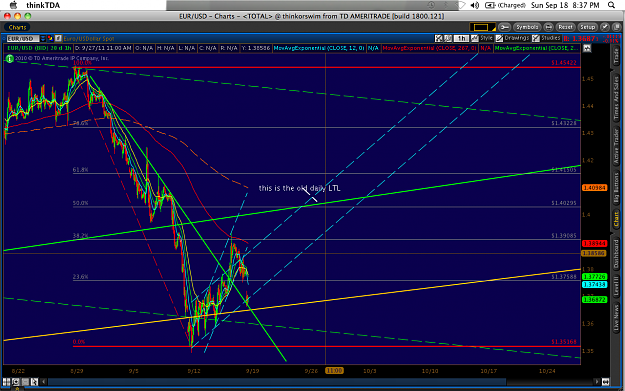The height and width of the screenshot is (391, 625).
Task: Click the first bottom-left chart grid icon
Action: pos(6,382)
